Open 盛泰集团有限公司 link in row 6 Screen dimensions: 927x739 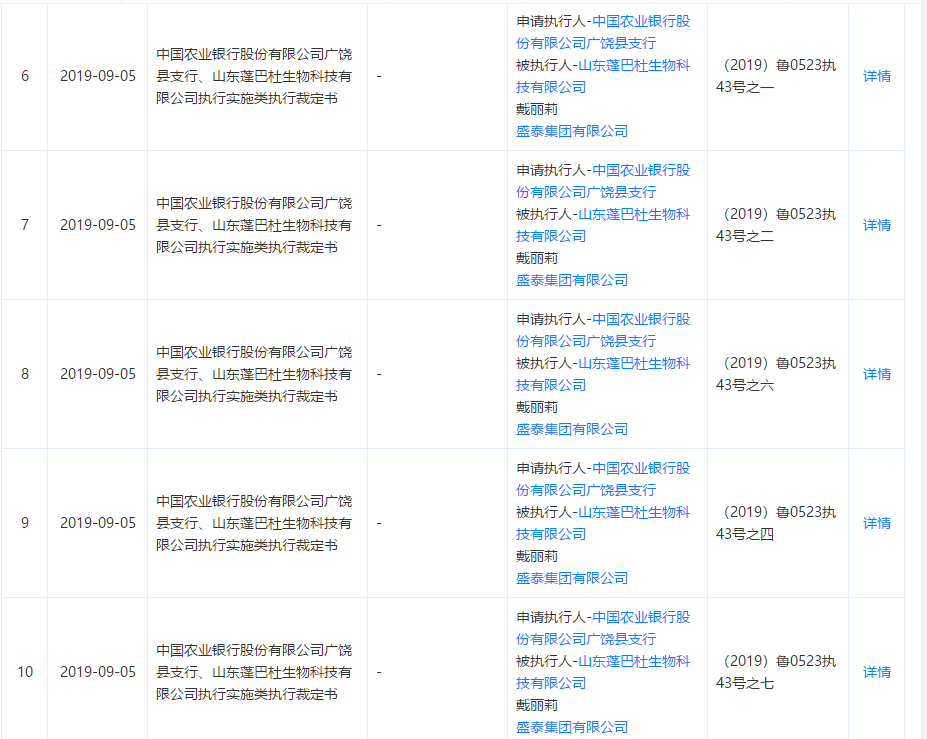tap(572, 131)
